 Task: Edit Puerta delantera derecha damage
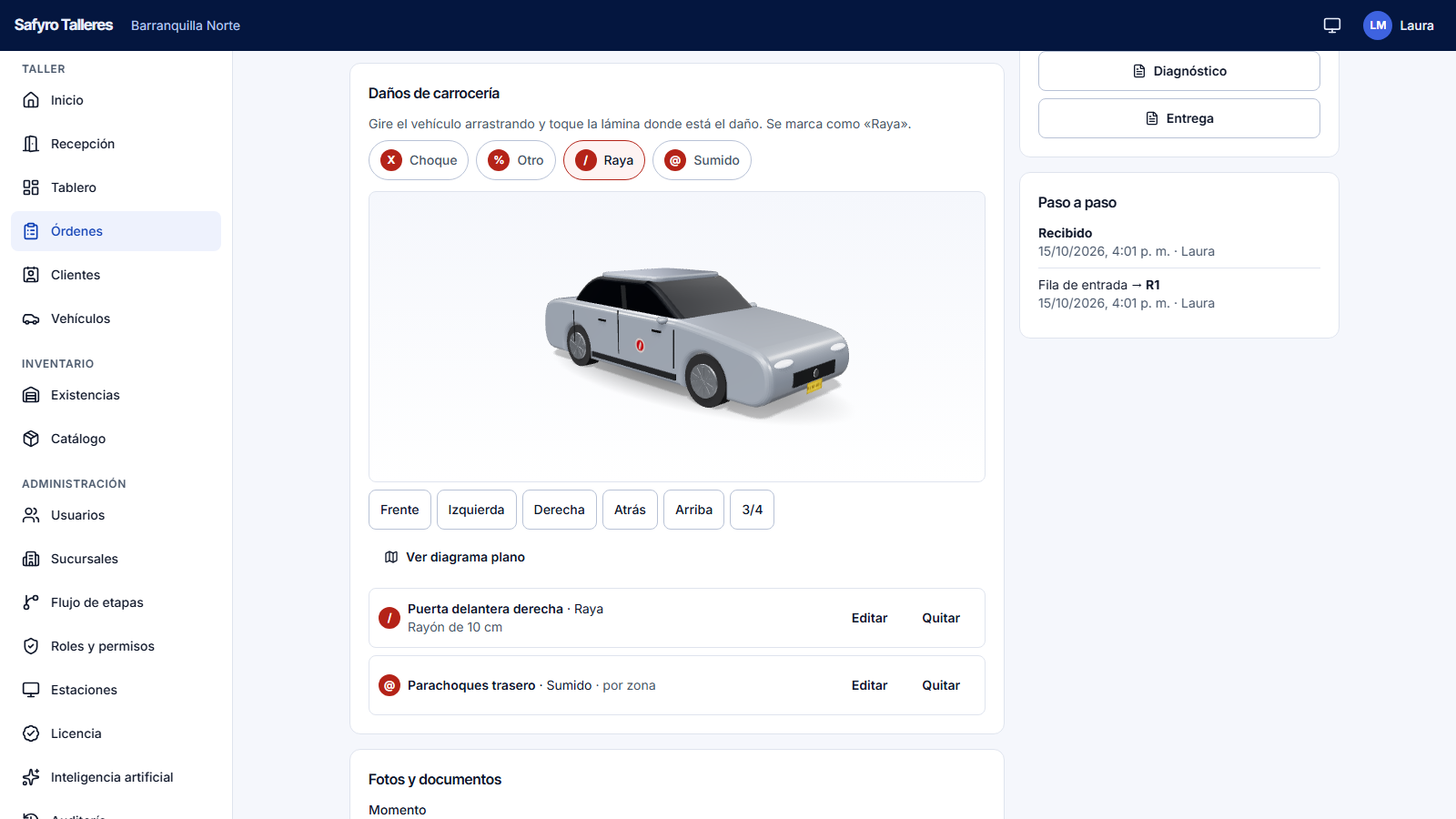[x=869, y=618]
